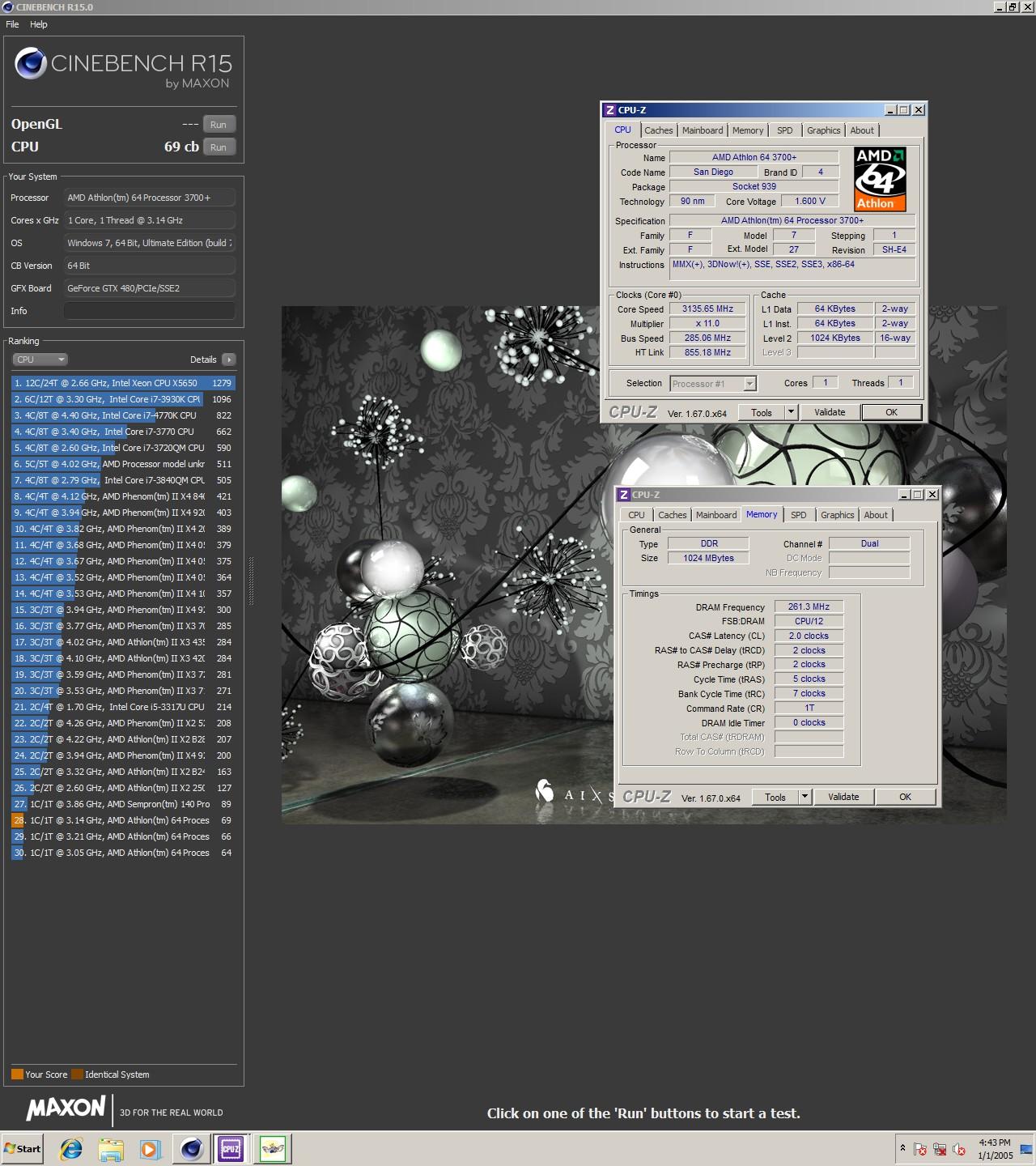Click the CPU-Z icon in lower window title bar

point(624,495)
